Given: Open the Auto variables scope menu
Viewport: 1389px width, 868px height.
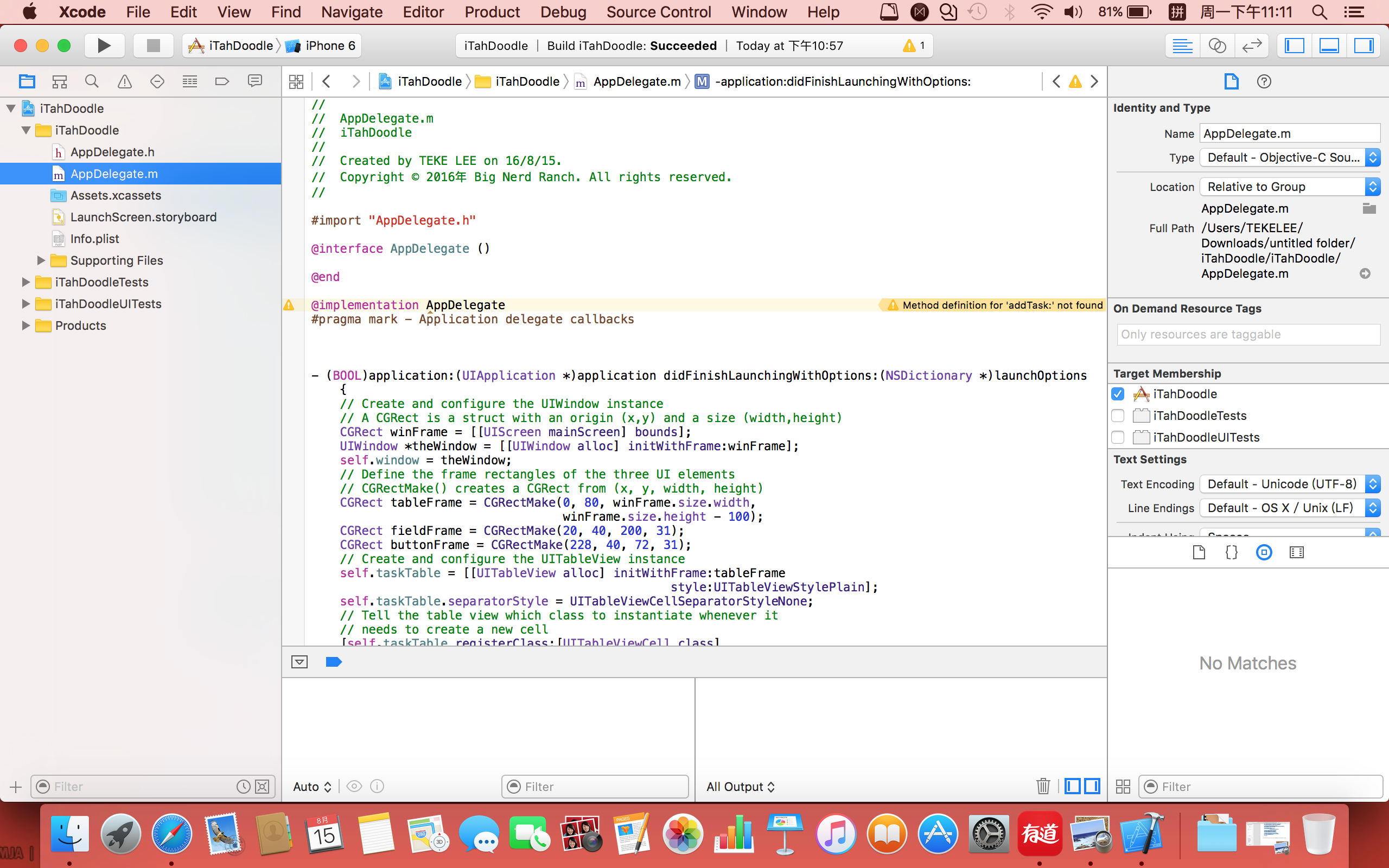Looking at the screenshot, I should (x=311, y=787).
